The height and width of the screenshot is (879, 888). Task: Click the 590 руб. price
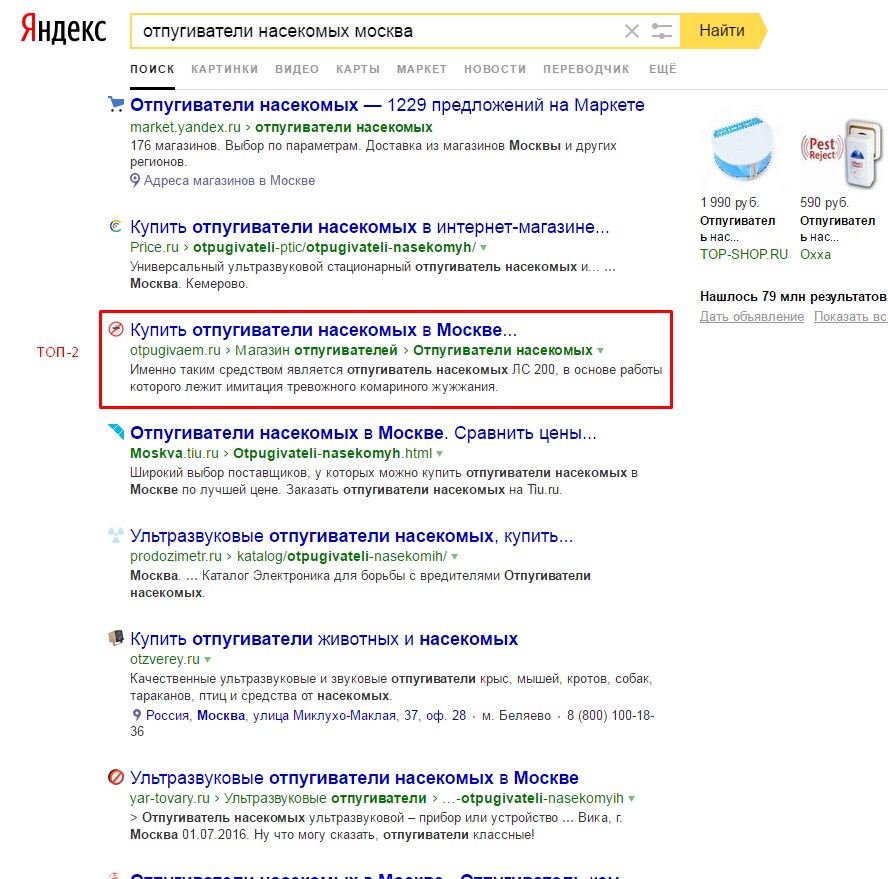pyautogui.click(x=825, y=203)
